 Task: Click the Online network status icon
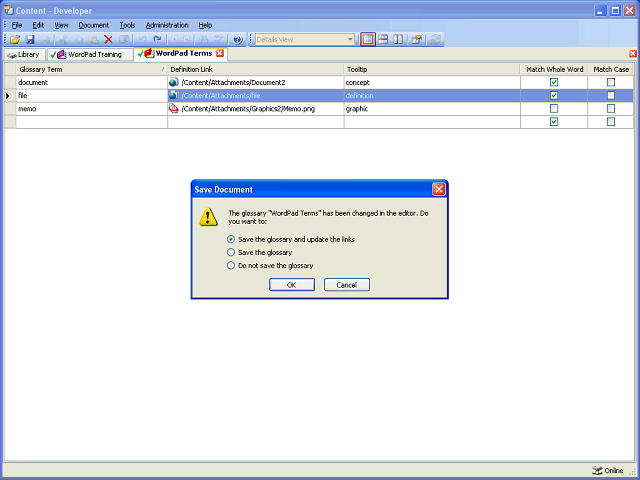pyautogui.click(x=597, y=471)
